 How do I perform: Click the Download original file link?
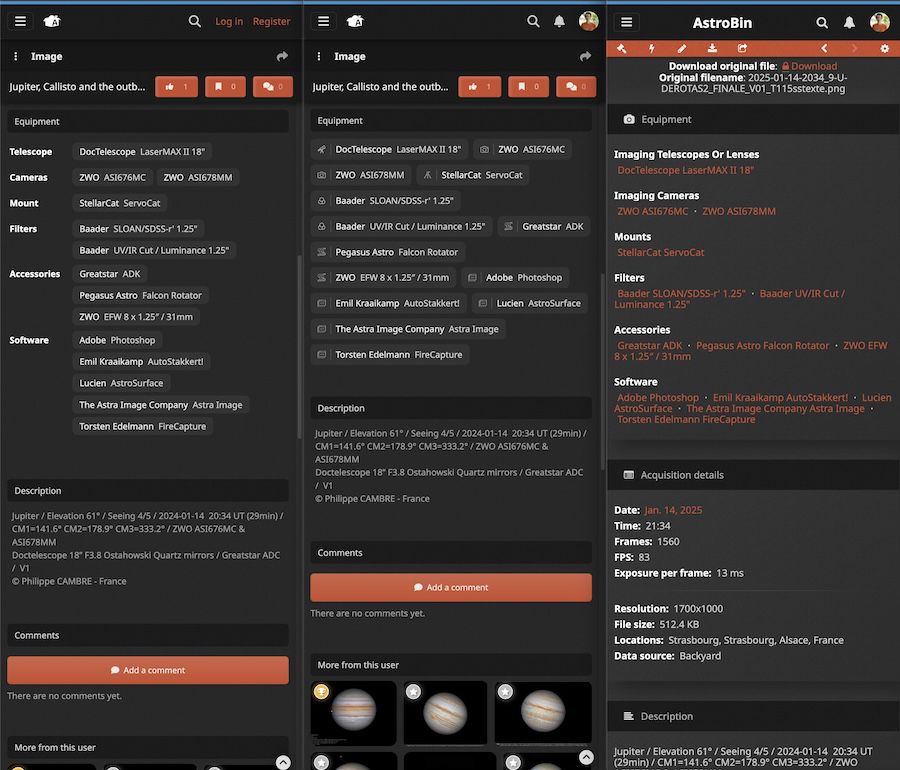(809, 66)
